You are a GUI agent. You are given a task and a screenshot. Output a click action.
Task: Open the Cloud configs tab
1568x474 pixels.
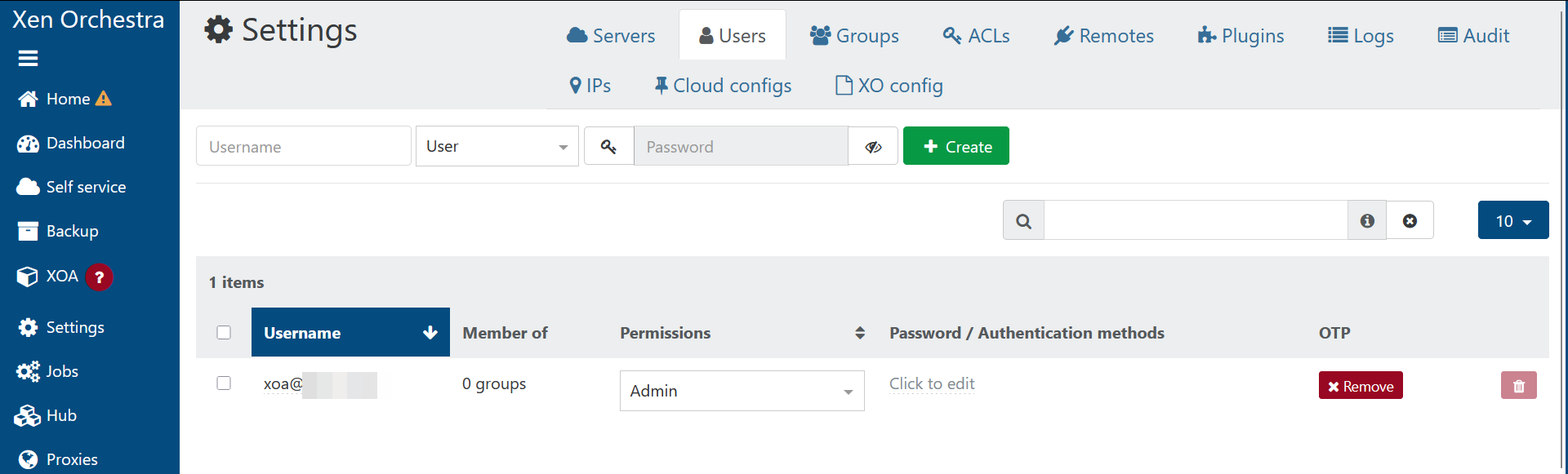723,85
